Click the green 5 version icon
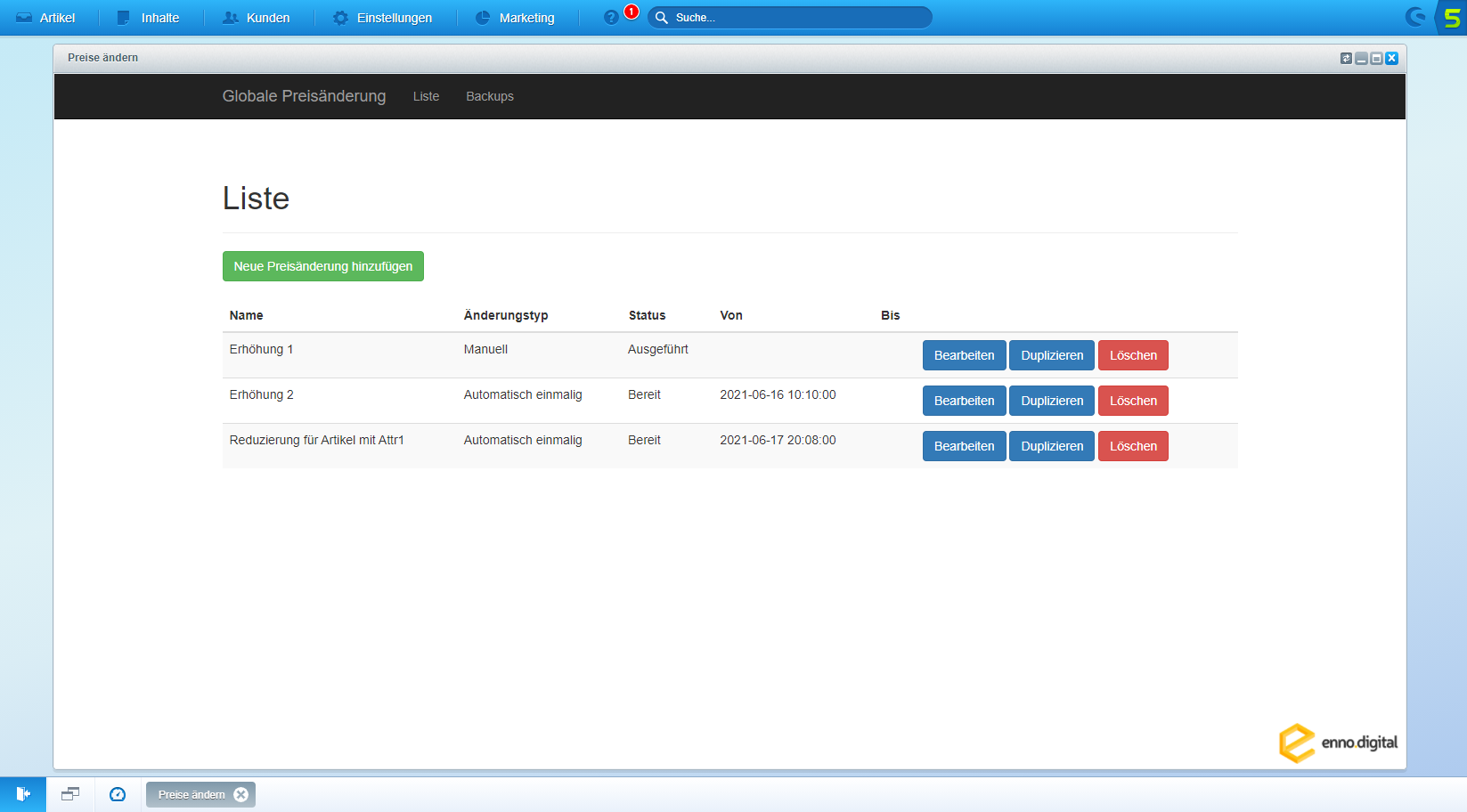This screenshot has height=812, width=1467. pyautogui.click(x=1452, y=18)
